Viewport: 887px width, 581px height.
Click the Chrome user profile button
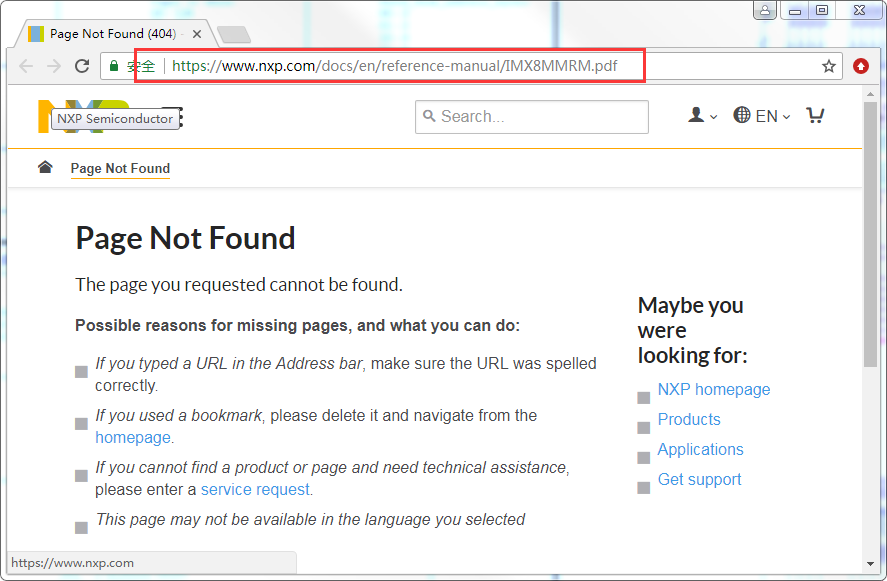[765, 10]
